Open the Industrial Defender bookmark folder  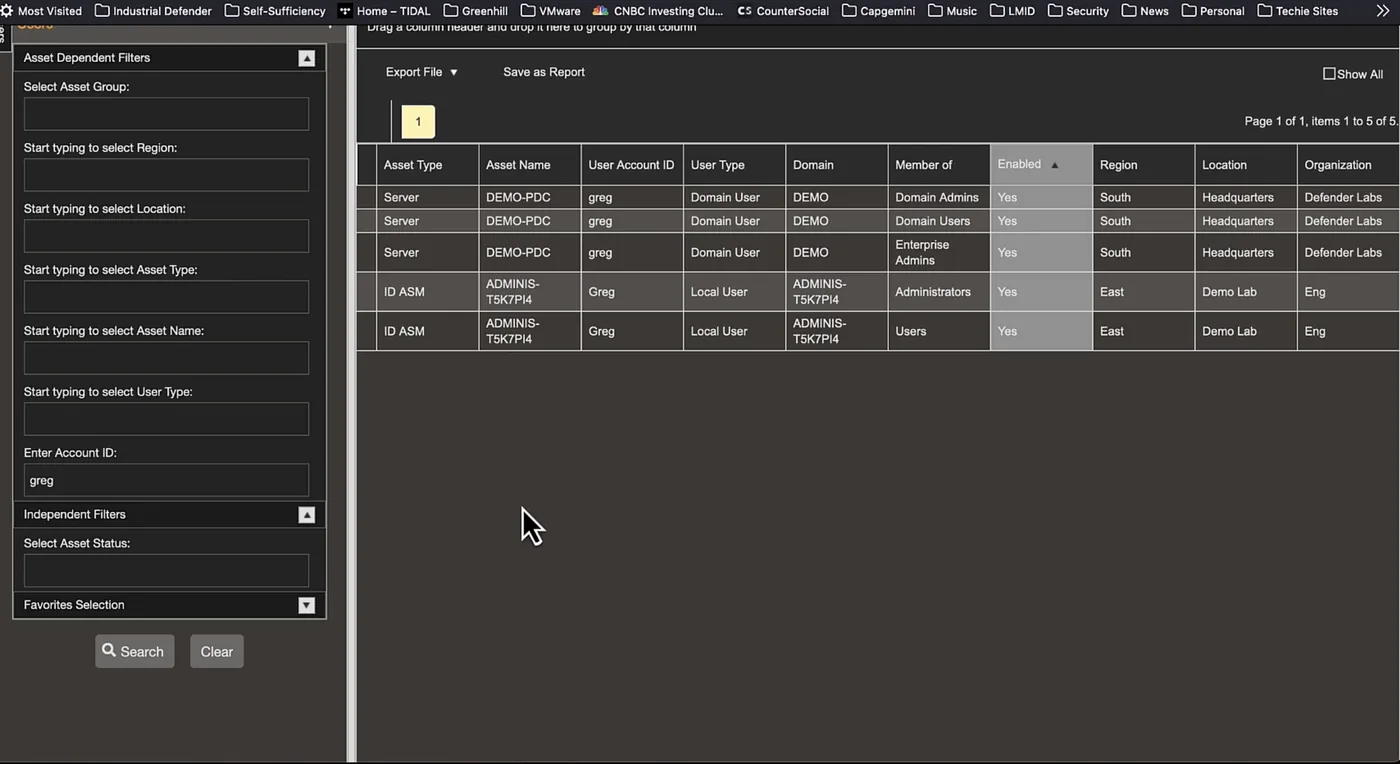coord(153,11)
